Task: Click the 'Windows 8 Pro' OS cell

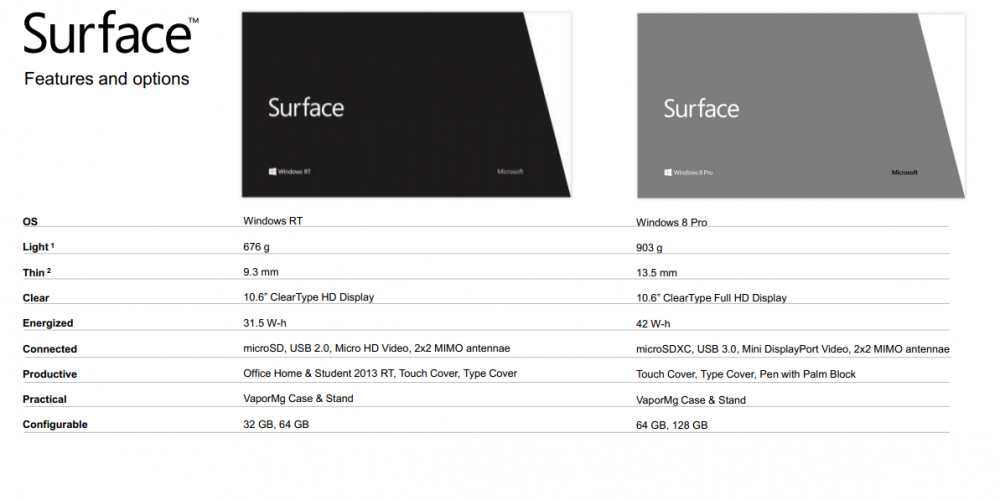Action: tap(672, 223)
